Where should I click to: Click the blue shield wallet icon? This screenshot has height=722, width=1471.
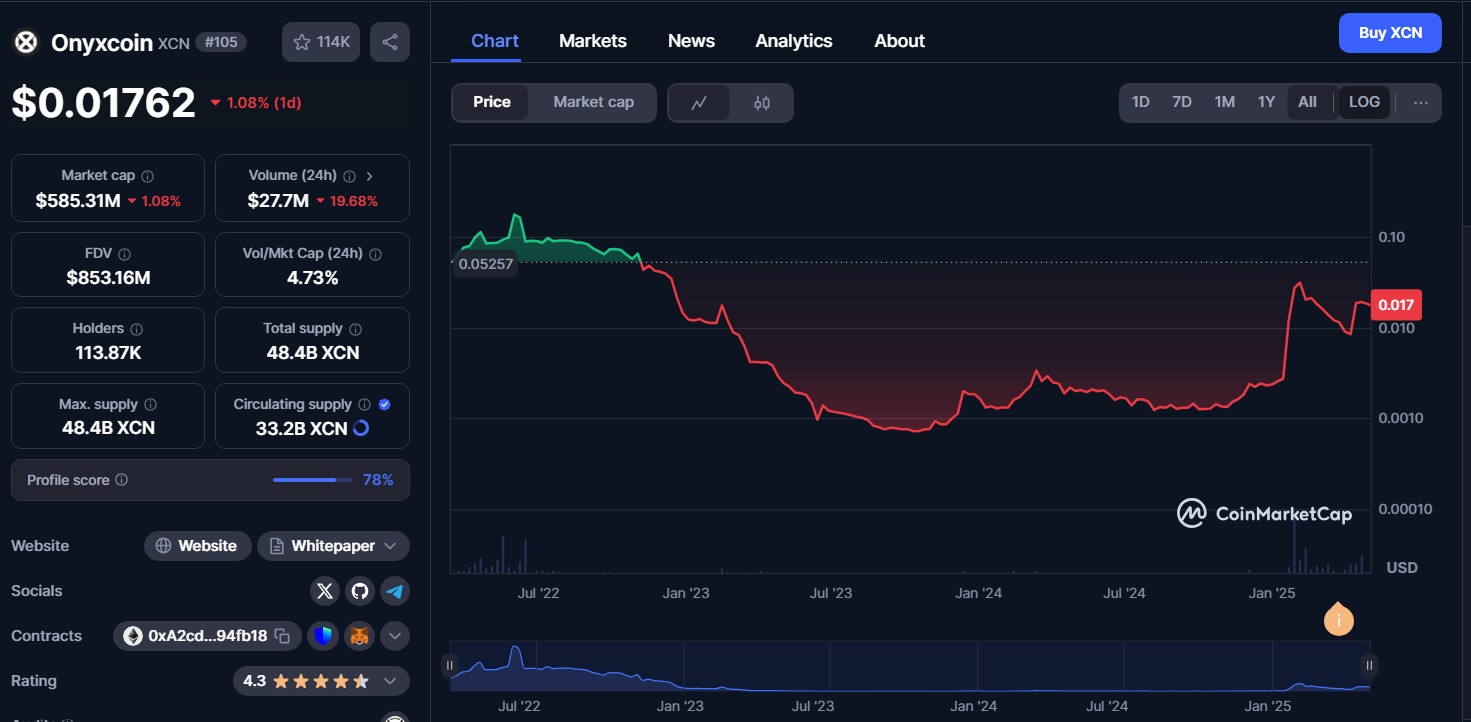[323, 635]
